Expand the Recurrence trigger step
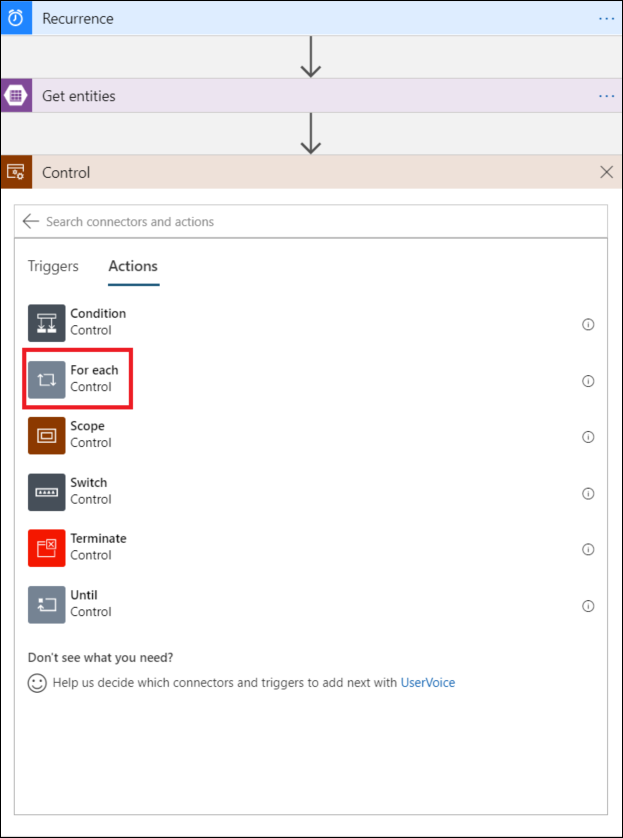Screen dimensions: 623x838 pos(310,18)
